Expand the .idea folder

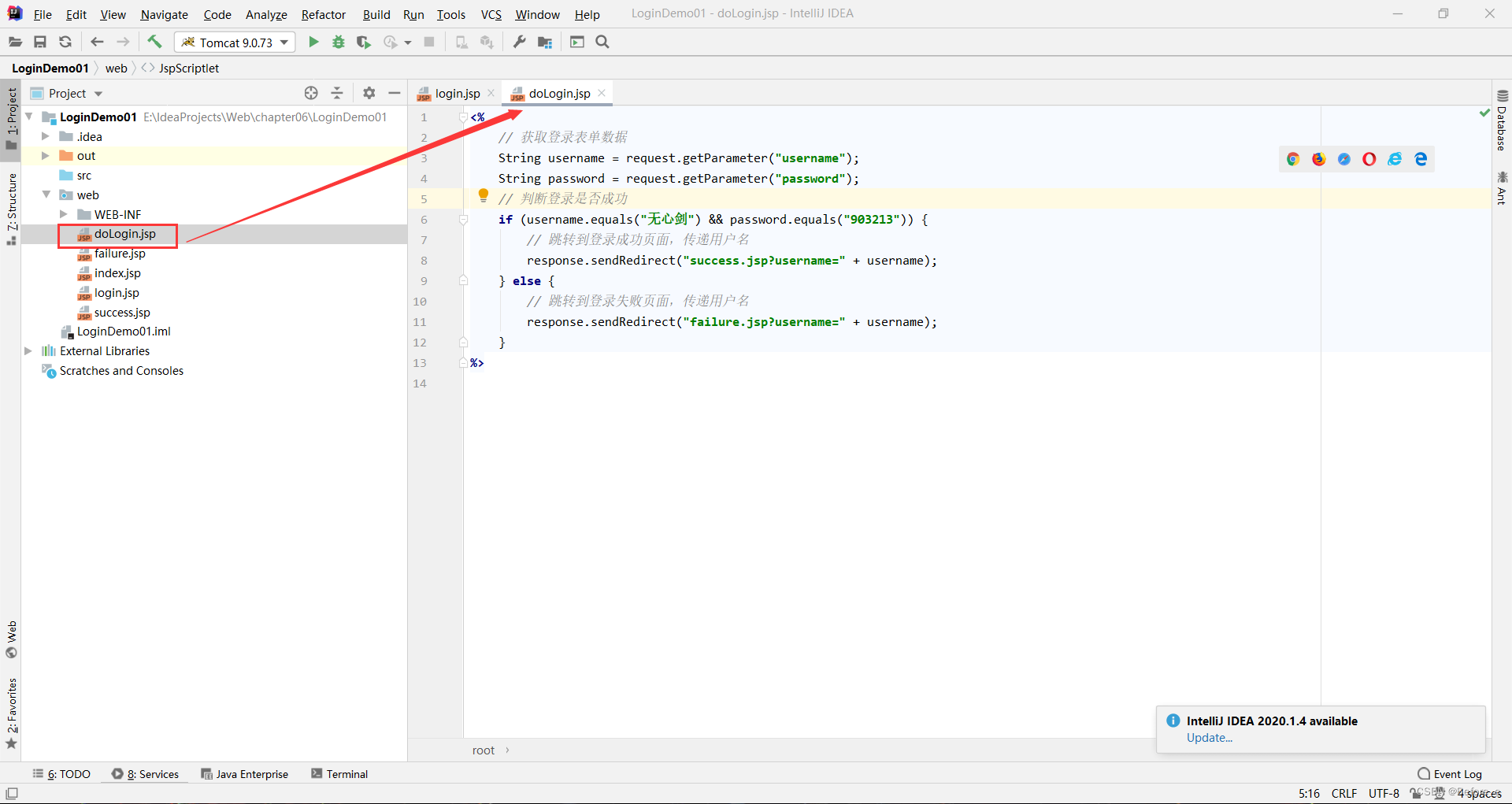(x=45, y=135)
